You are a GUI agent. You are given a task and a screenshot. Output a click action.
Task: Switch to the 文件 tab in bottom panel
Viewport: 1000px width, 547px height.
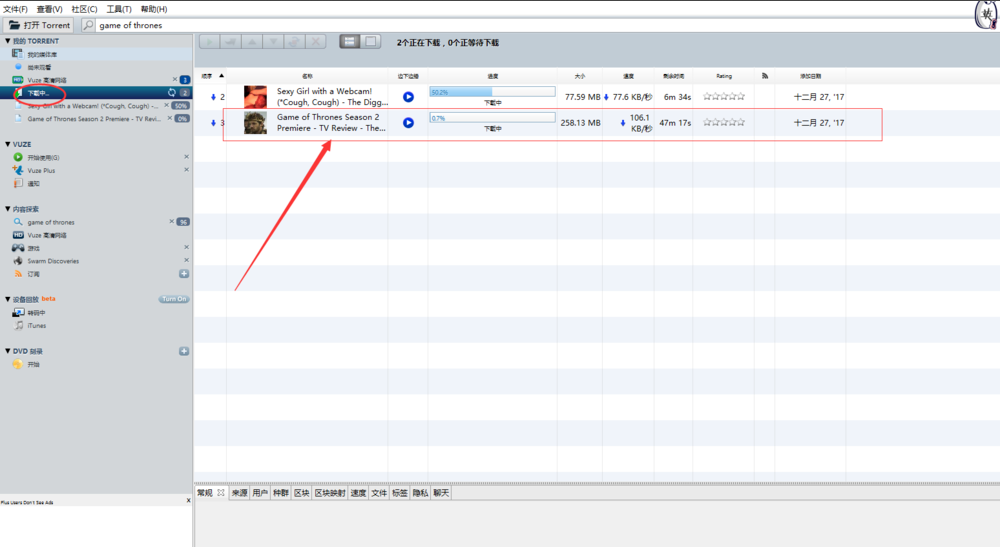pos(379,493)
